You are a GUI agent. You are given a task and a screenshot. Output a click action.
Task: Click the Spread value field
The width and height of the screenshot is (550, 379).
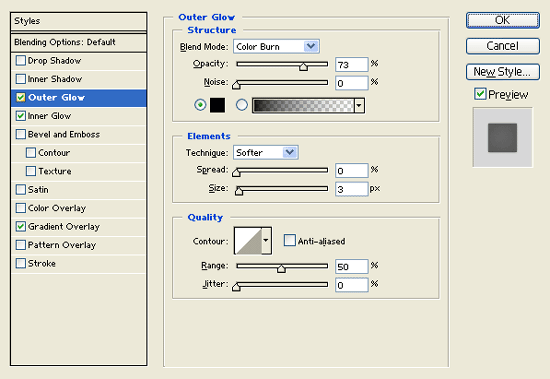tap(351, 171)
